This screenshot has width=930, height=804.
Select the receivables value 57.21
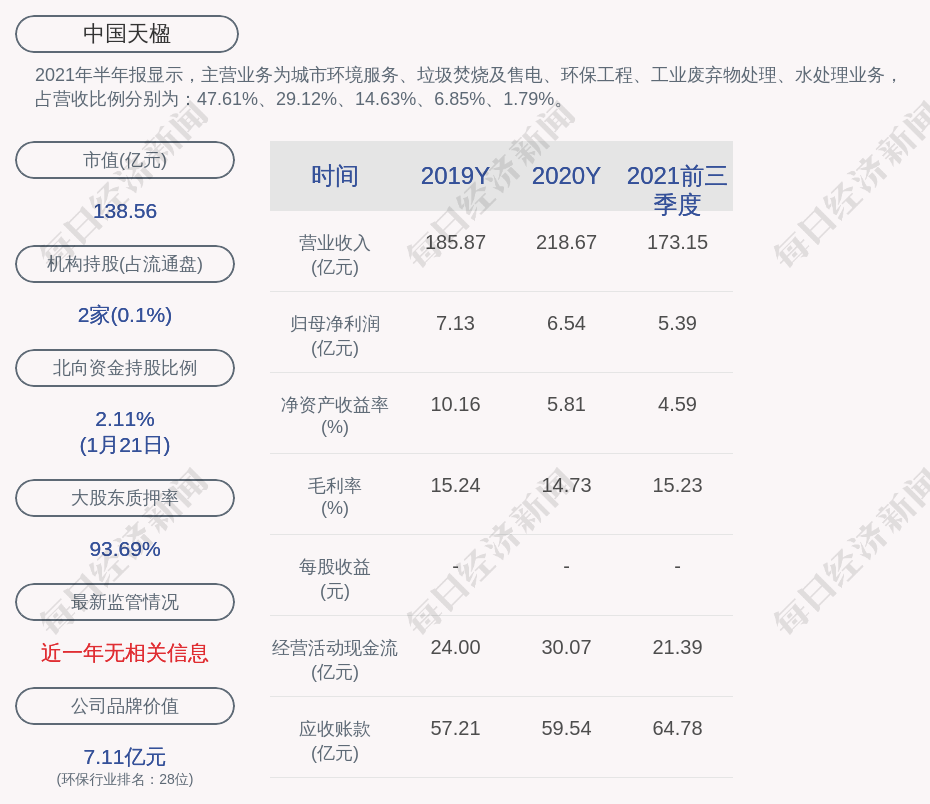pos(456,729)
